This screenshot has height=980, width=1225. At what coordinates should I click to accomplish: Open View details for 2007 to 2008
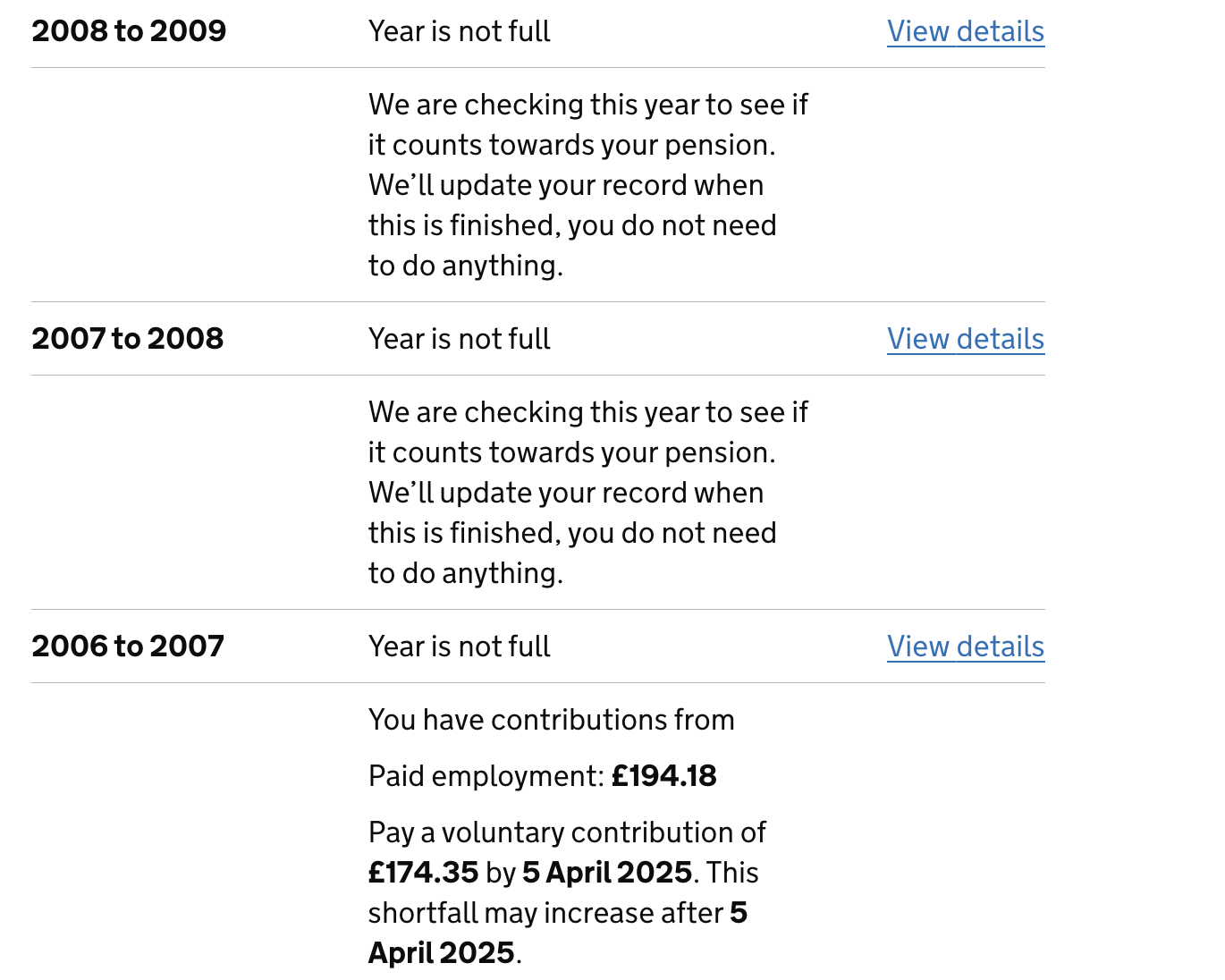966,339
